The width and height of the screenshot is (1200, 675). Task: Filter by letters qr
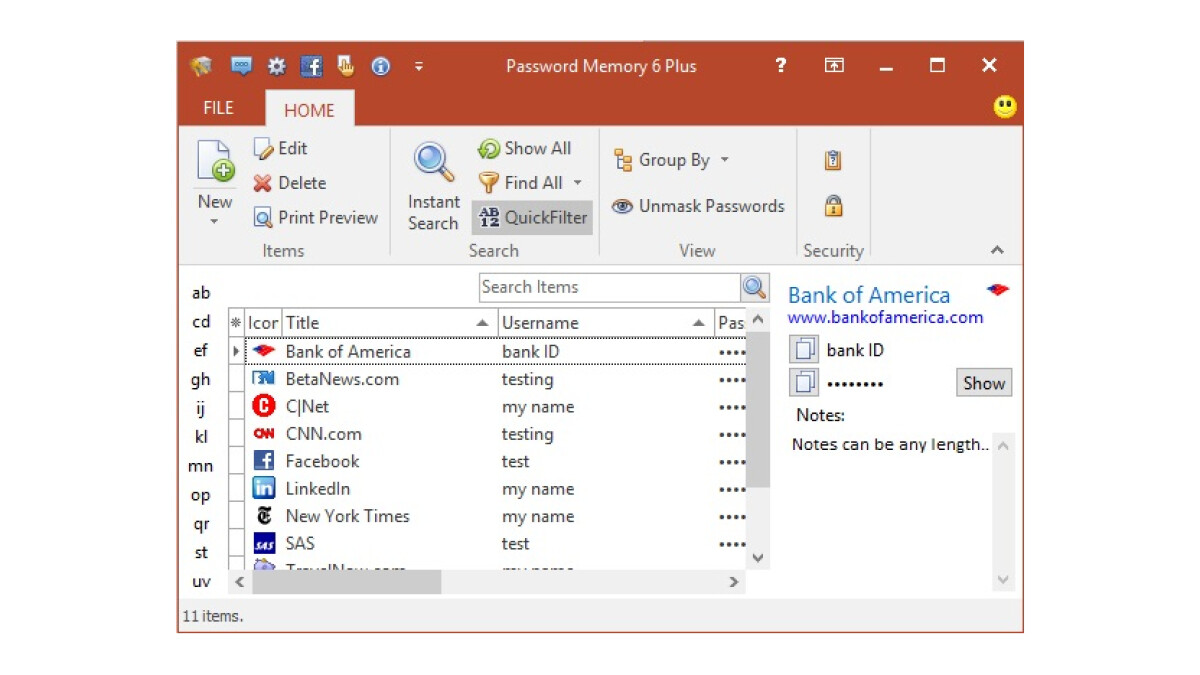click(x=201, y=524)
